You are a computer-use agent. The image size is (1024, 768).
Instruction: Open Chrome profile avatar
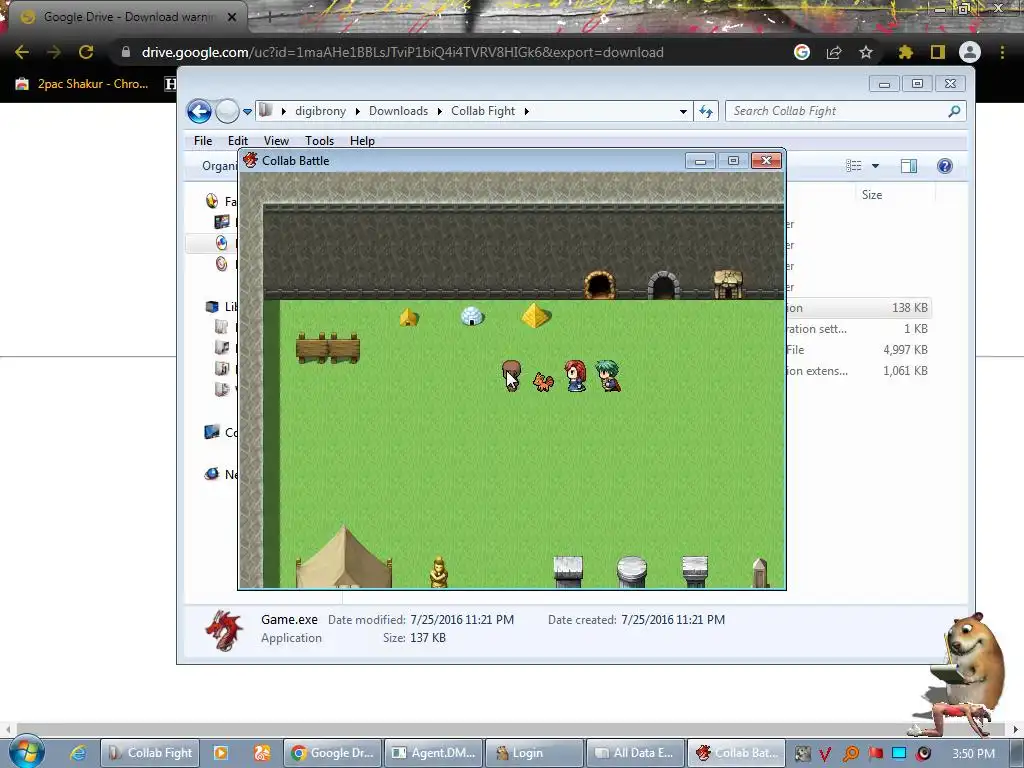(970, 52)
